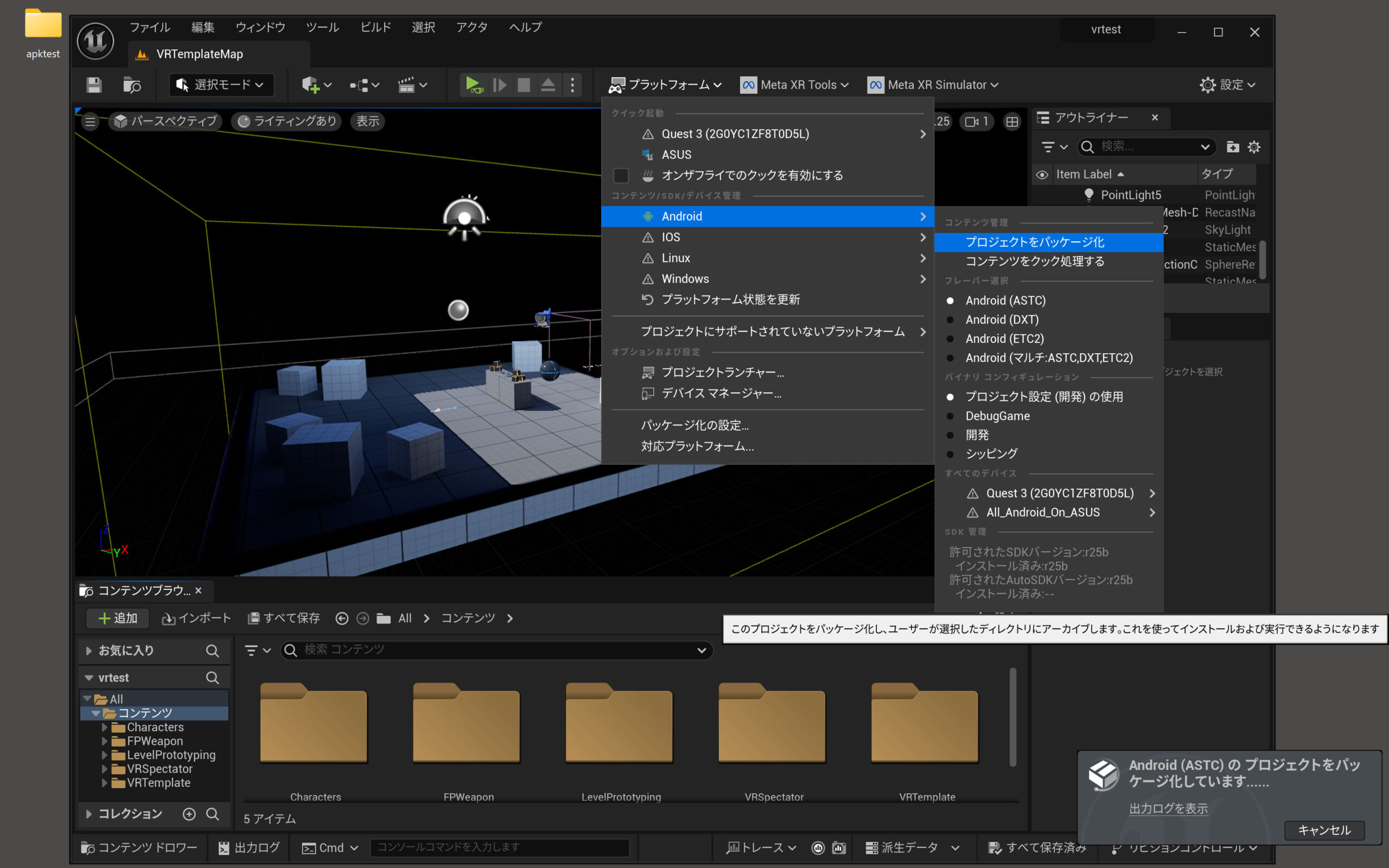This screenshot has height=868, width=1389.
Task: Open the ビルド menu in menu bar
Action: (375, 27)
